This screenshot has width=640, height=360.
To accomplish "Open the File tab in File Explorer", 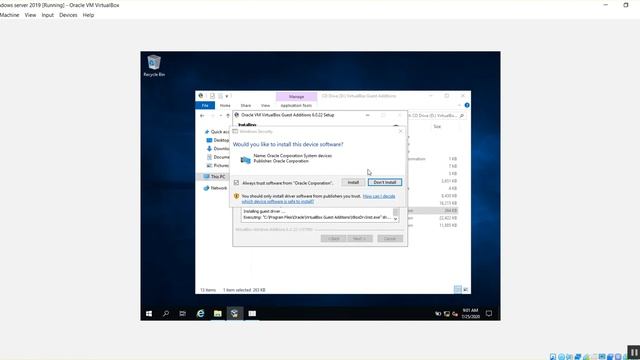I will (205, 105).
